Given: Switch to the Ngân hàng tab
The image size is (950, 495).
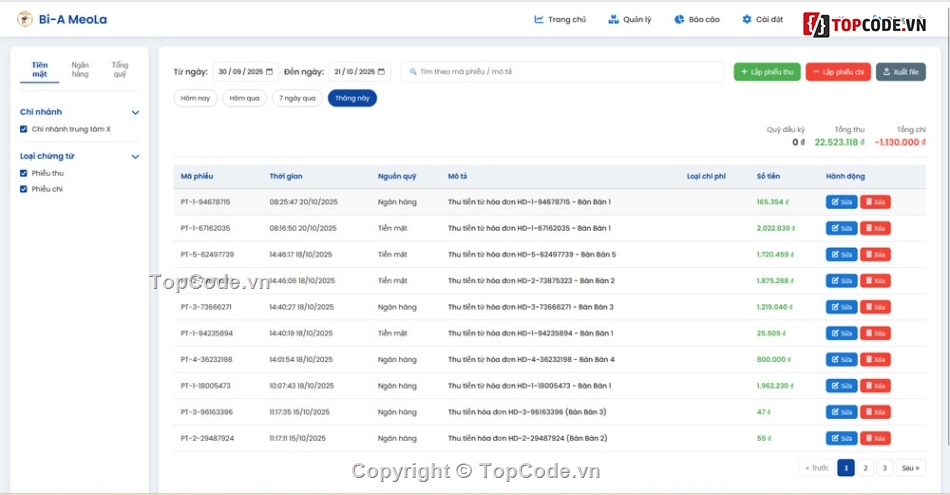Looking at the screenshot, I should tap(80, 69).
